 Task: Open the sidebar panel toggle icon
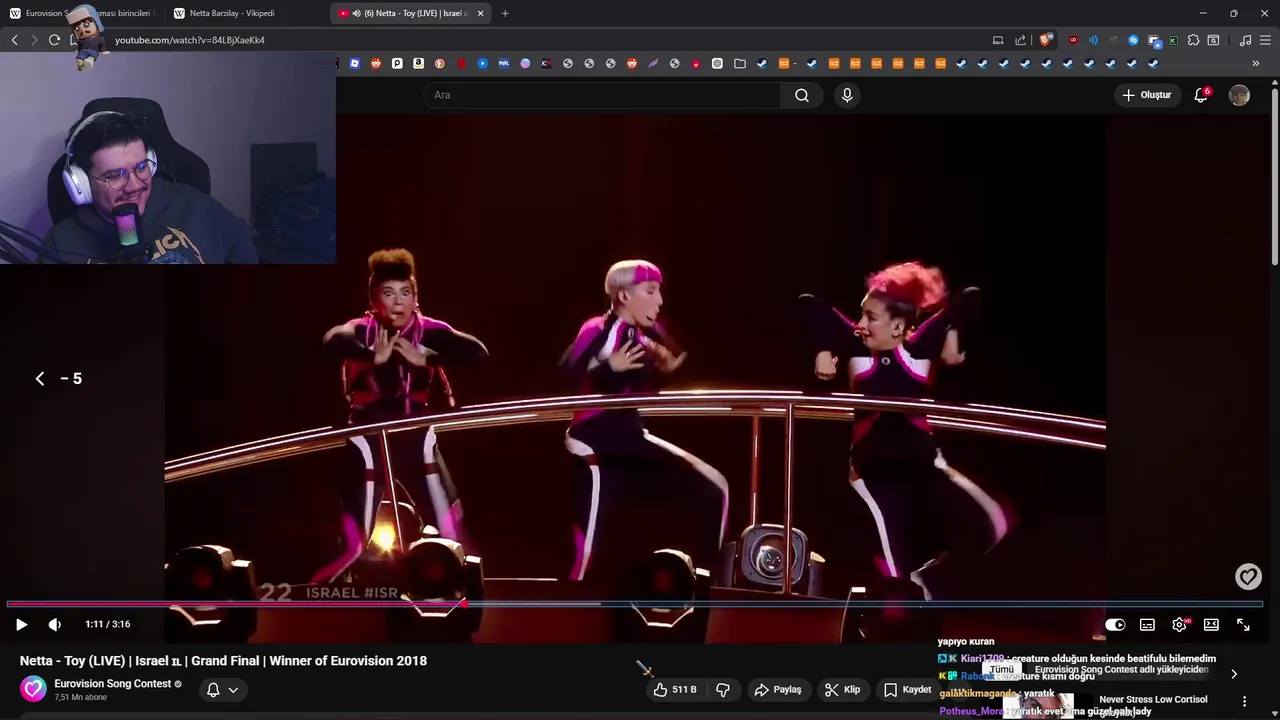[1213, 40]
